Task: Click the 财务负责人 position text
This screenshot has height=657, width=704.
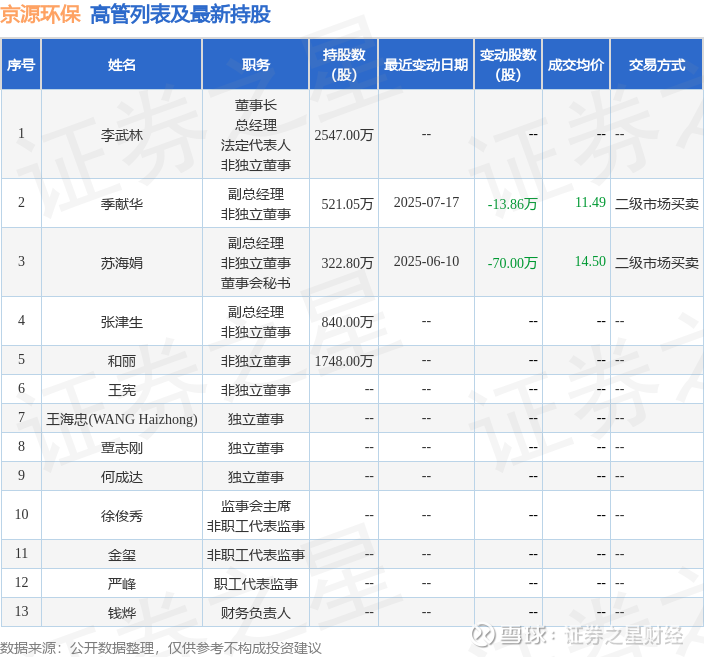Action: click(x=256, y=613)
